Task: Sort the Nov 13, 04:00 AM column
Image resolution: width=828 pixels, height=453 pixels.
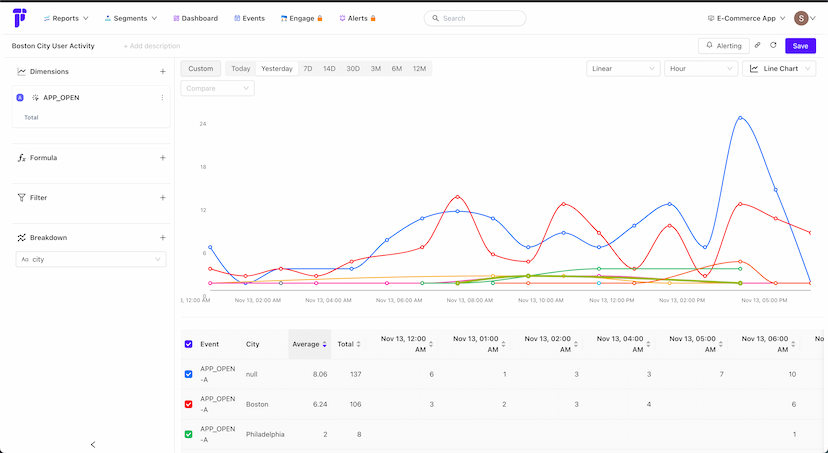Action: point(648,344)
